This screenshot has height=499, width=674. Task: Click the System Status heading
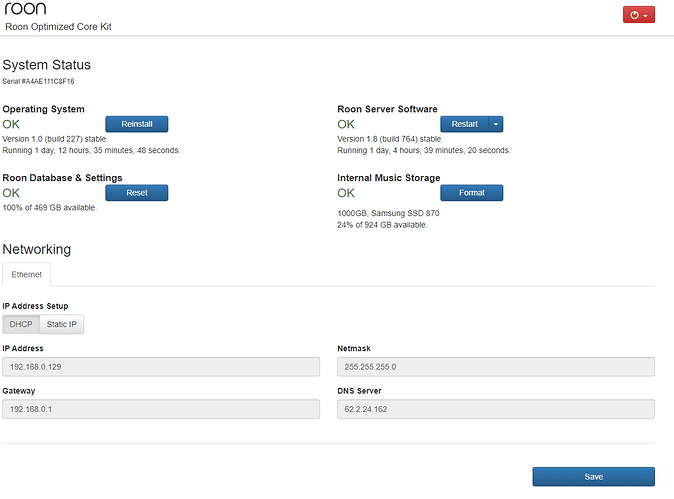(x=46, y=65)
